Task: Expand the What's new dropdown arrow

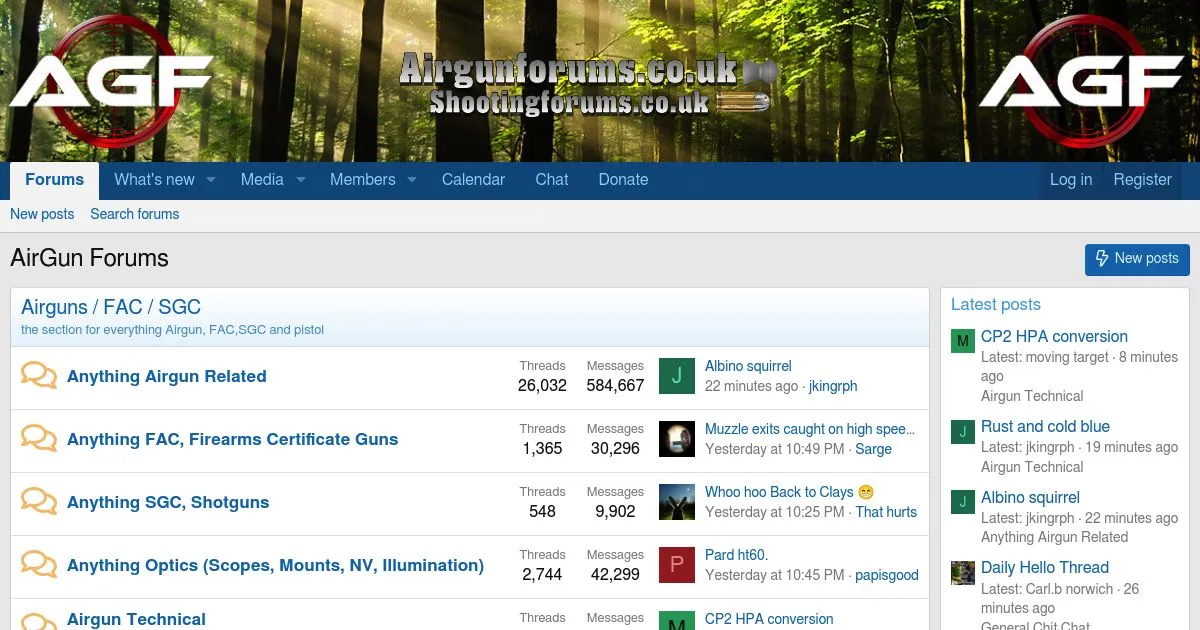Action: click(x=211, y=180)
